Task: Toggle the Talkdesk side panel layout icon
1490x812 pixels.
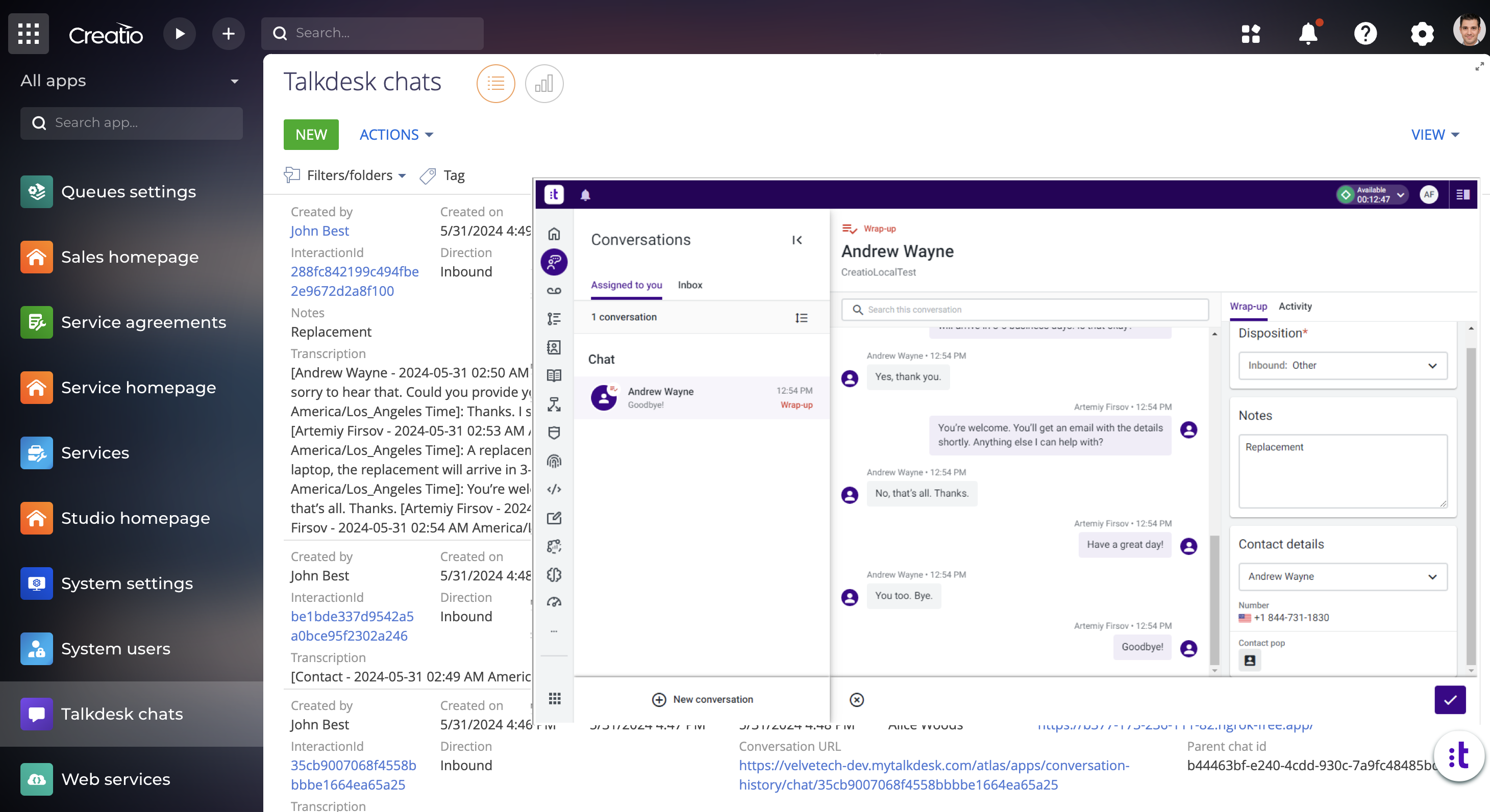Action: [x=1463, y=195]
